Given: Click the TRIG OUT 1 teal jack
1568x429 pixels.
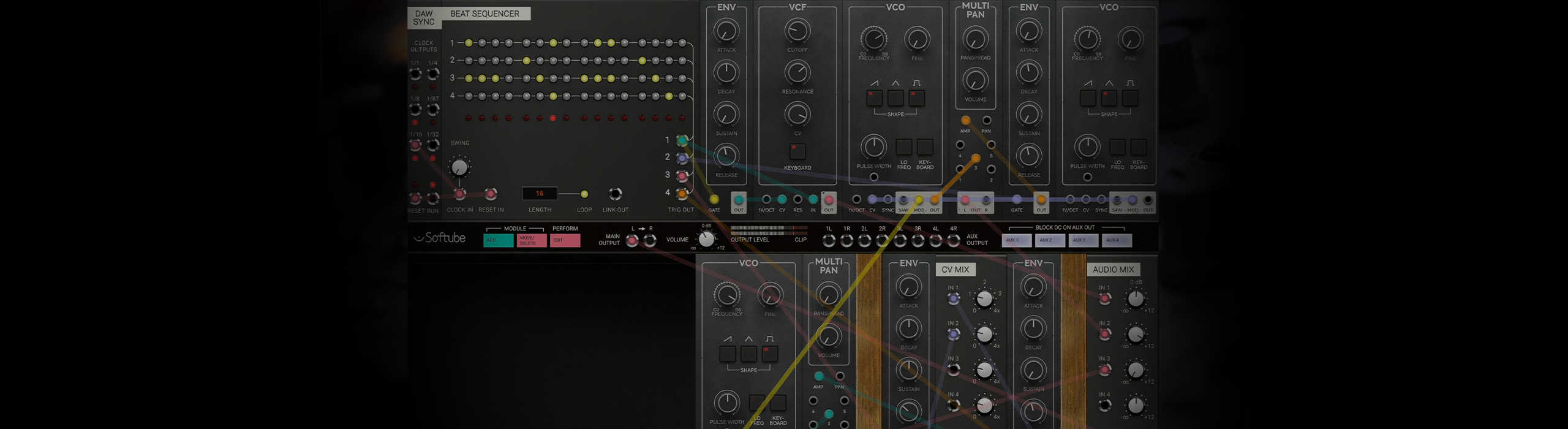Looking at the screenshot, I should pos(682,140).
